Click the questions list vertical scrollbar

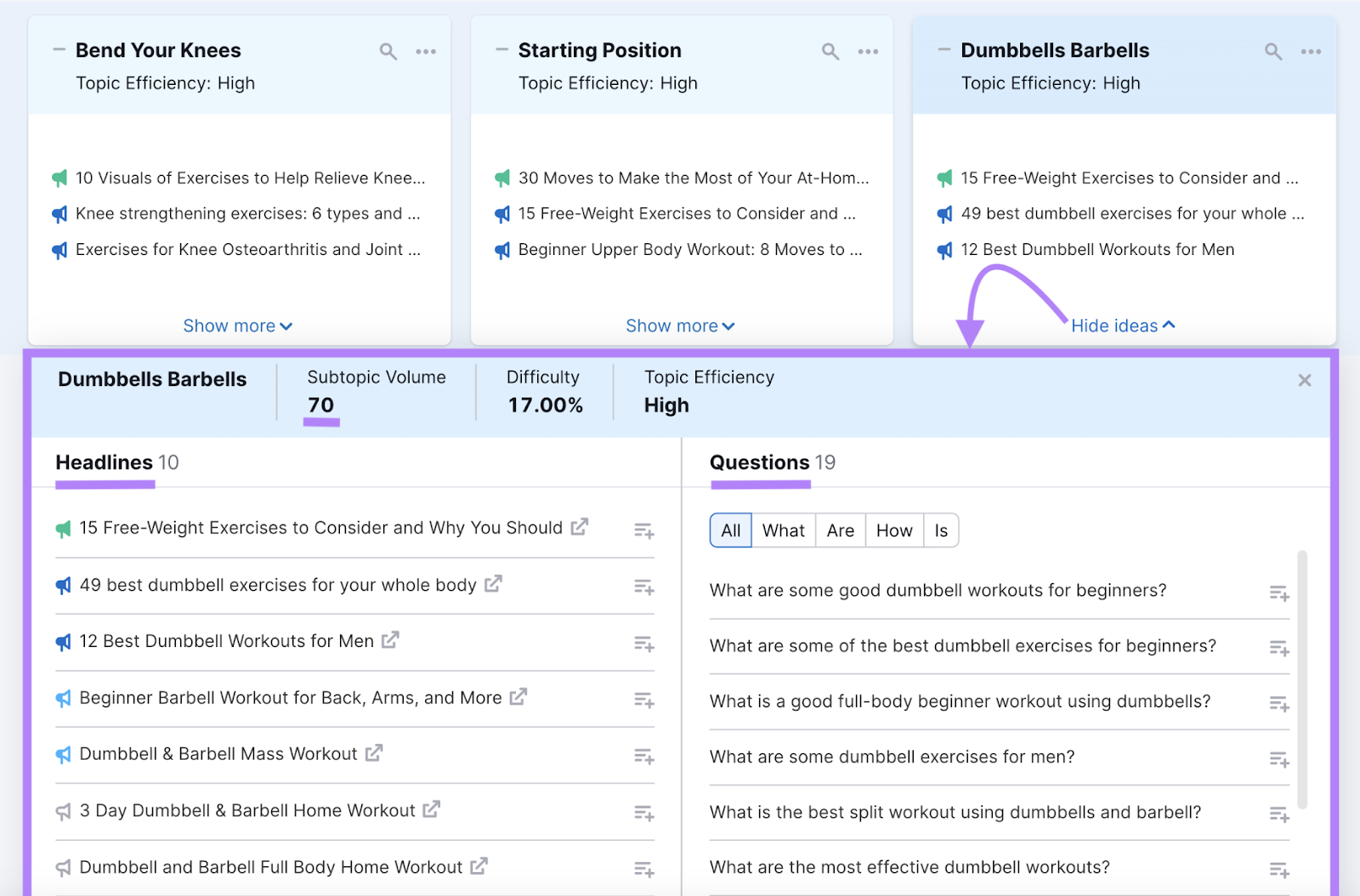tap(1302, 680)
